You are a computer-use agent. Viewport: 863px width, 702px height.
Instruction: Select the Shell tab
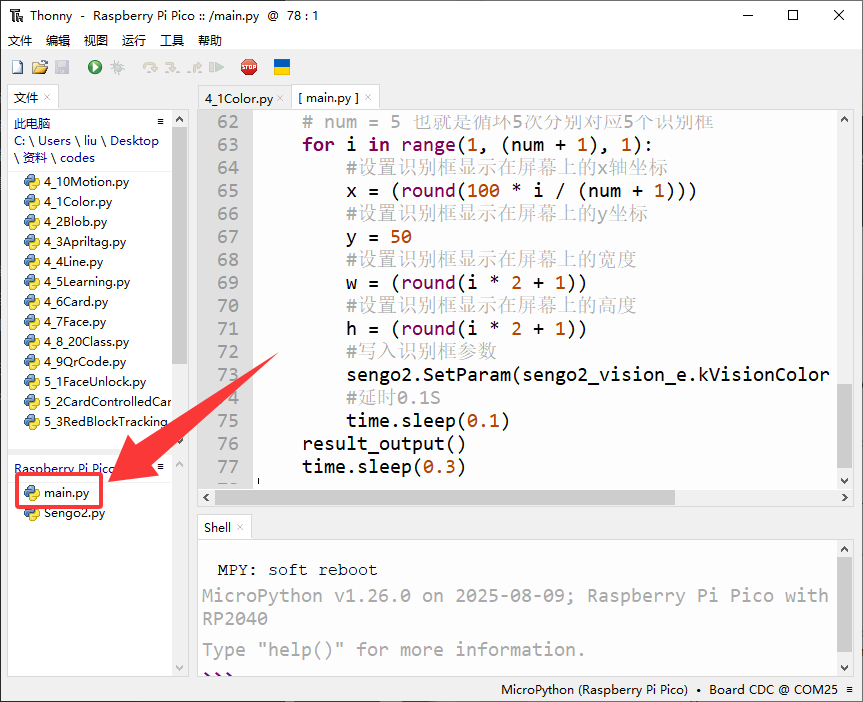(x=217, y=527)
